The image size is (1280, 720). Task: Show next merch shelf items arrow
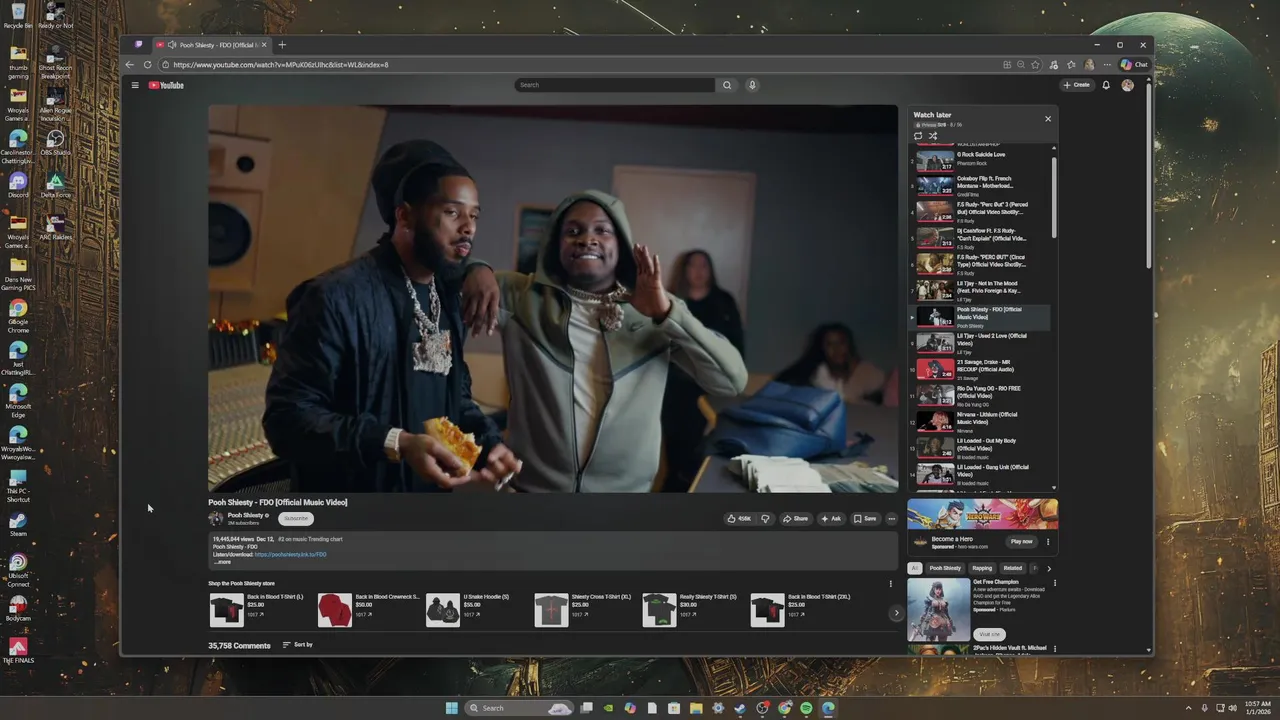(896, 613)
